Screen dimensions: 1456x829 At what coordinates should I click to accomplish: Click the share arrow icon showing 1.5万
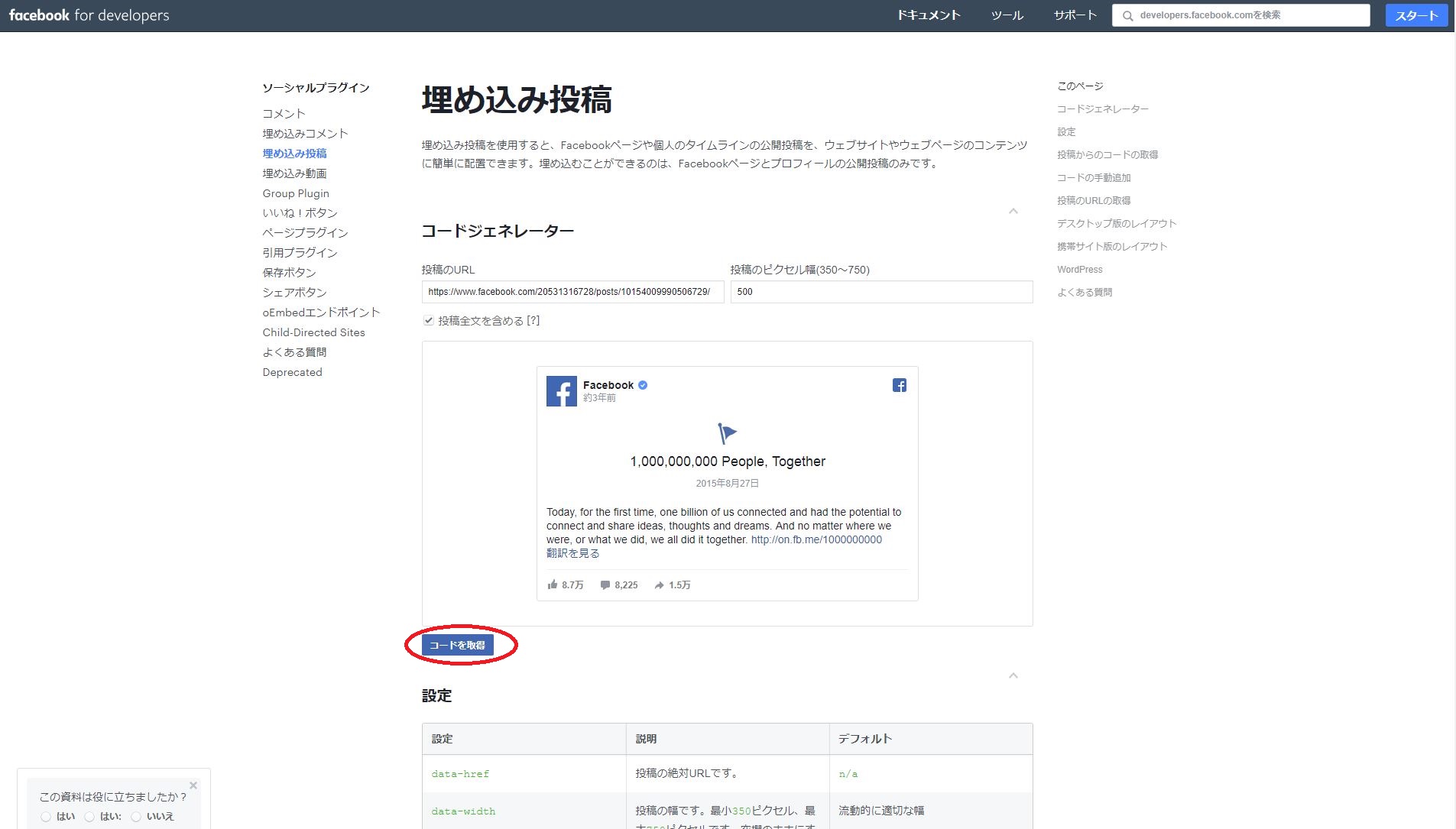[x=659, y=585]
